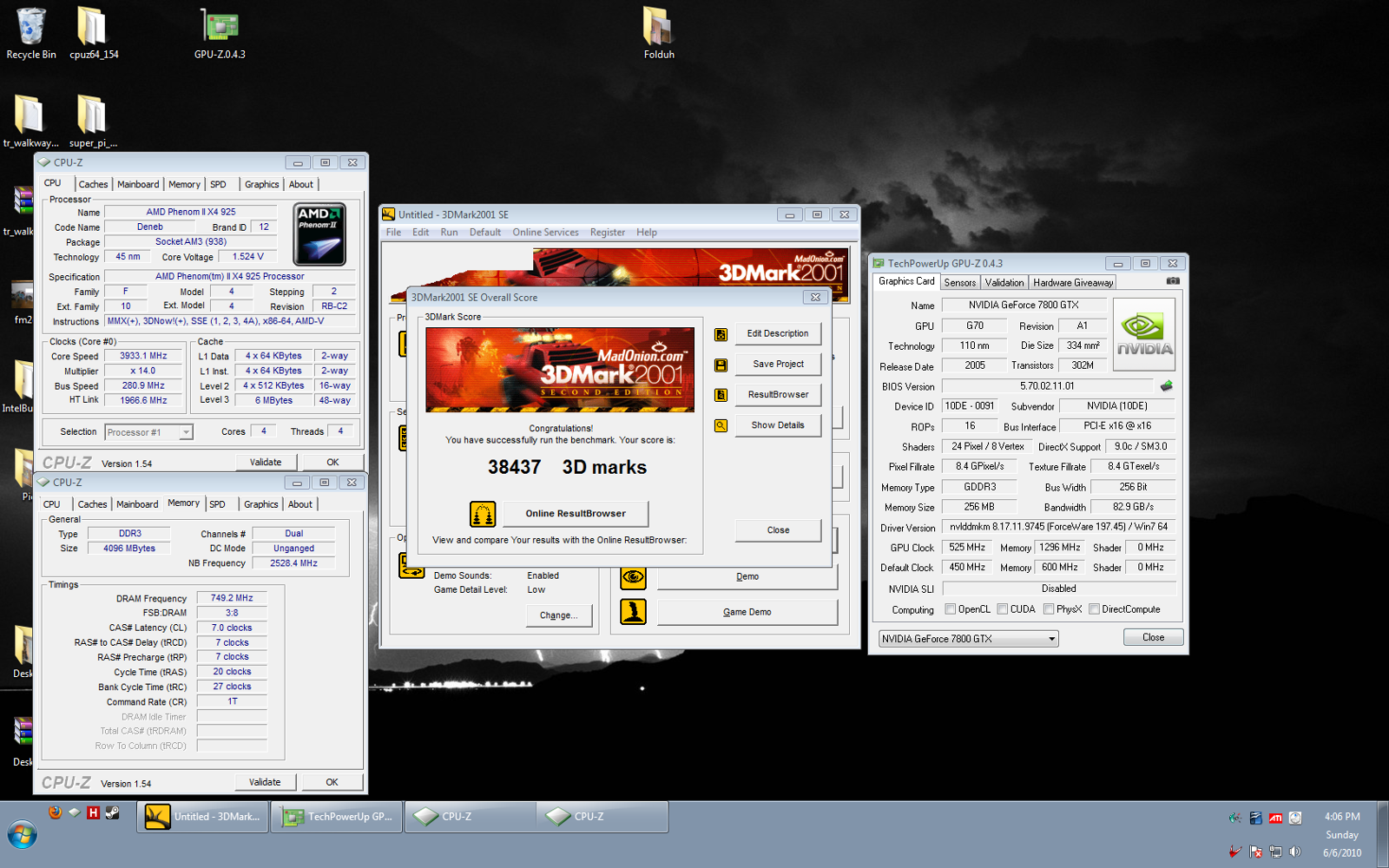Click the ATI tray icon
Screen dimensions: 1389x868
tap(1275, 818)
